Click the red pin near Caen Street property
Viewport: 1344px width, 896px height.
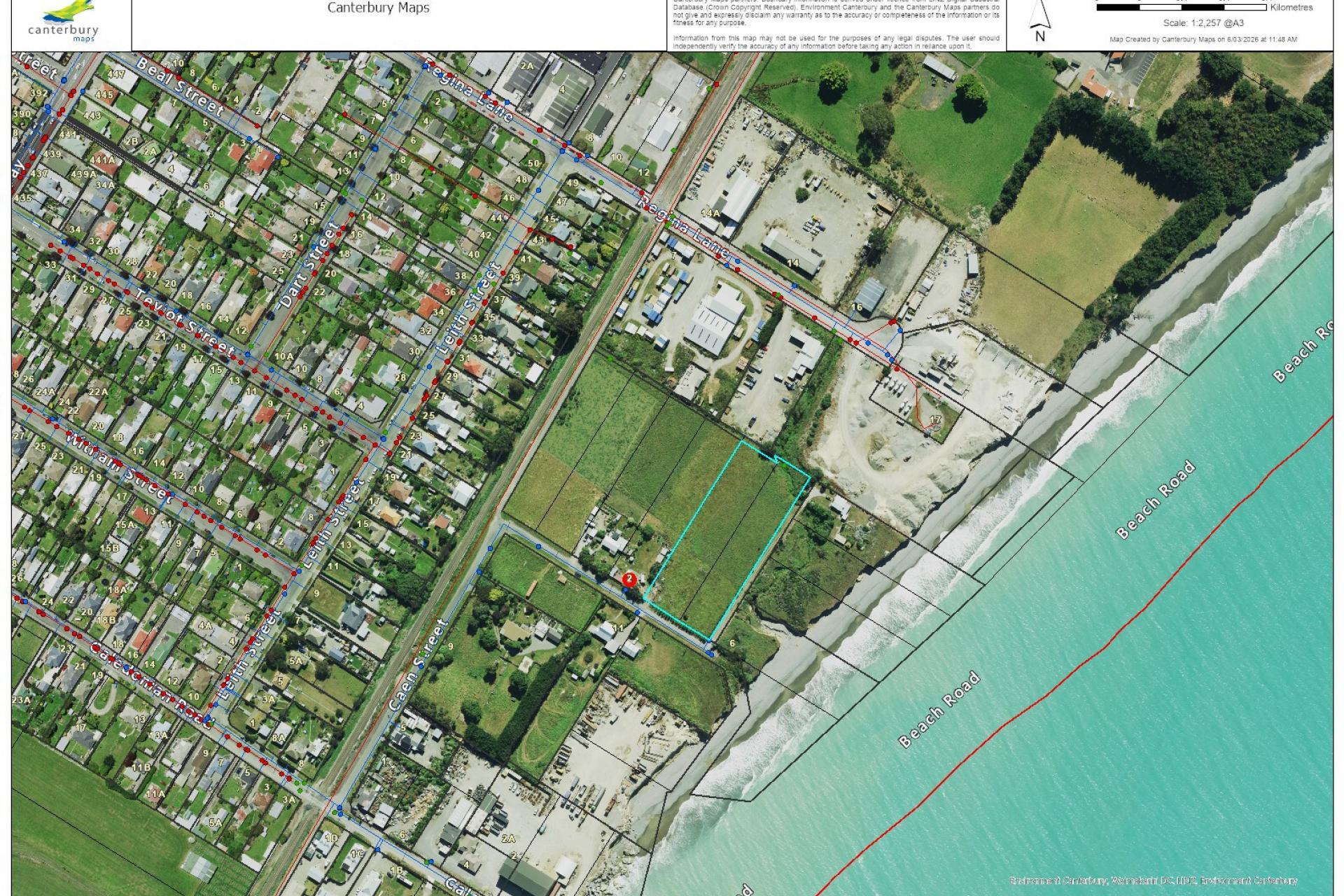tap(629, 579)
